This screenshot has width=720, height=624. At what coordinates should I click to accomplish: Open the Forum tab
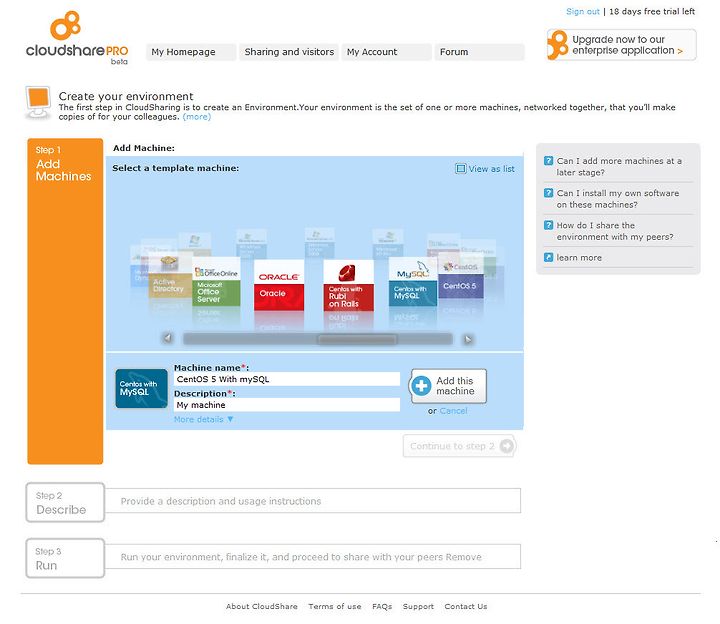(479, 52)
